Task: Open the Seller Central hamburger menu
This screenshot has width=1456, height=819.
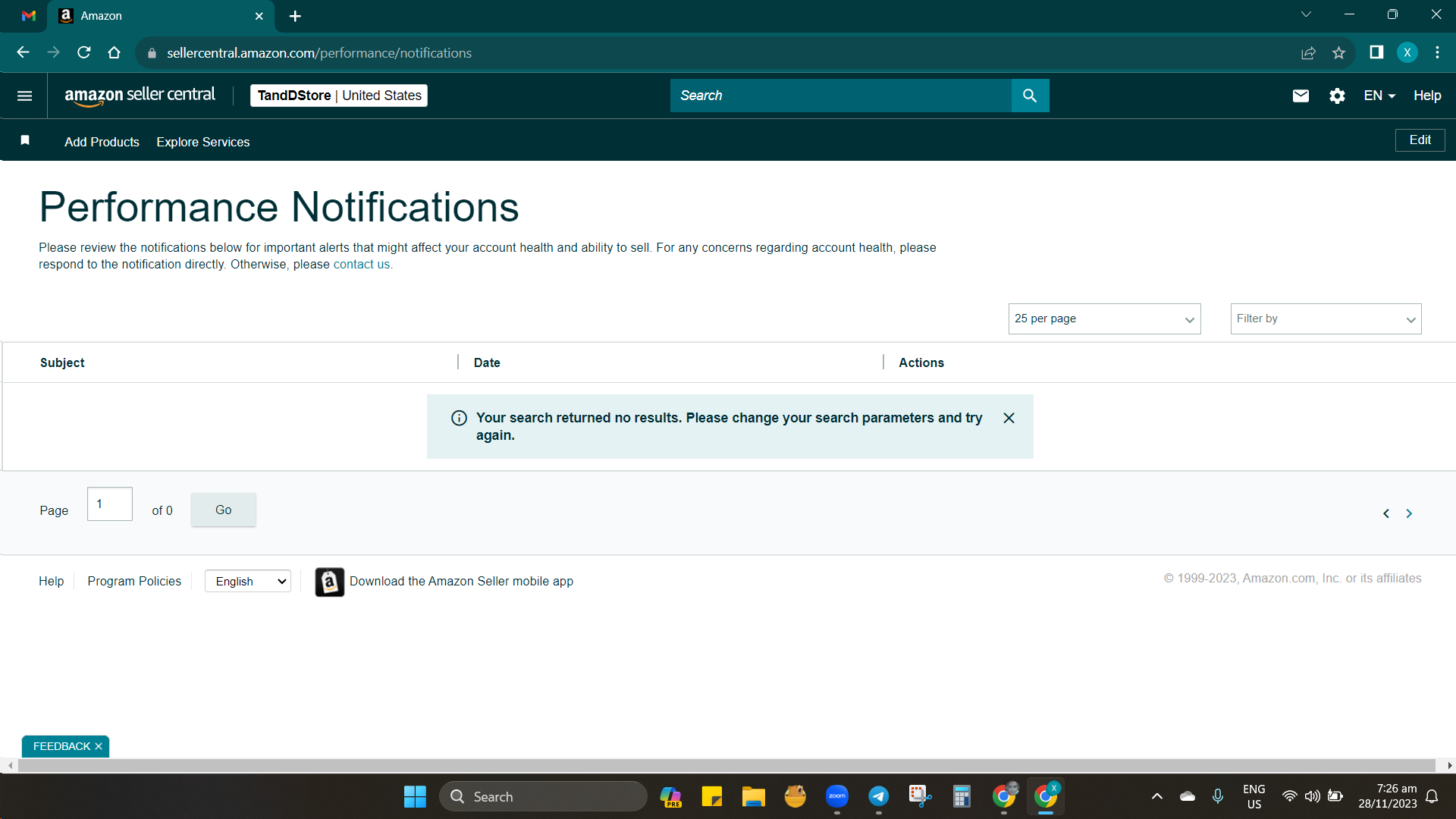Action: click(24, 96)
